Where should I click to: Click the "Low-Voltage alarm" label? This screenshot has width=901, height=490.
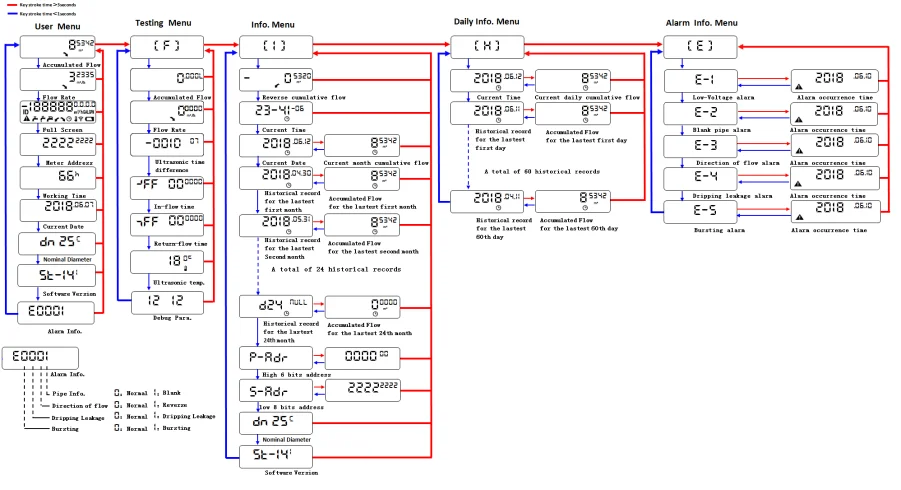pos(723,98)
